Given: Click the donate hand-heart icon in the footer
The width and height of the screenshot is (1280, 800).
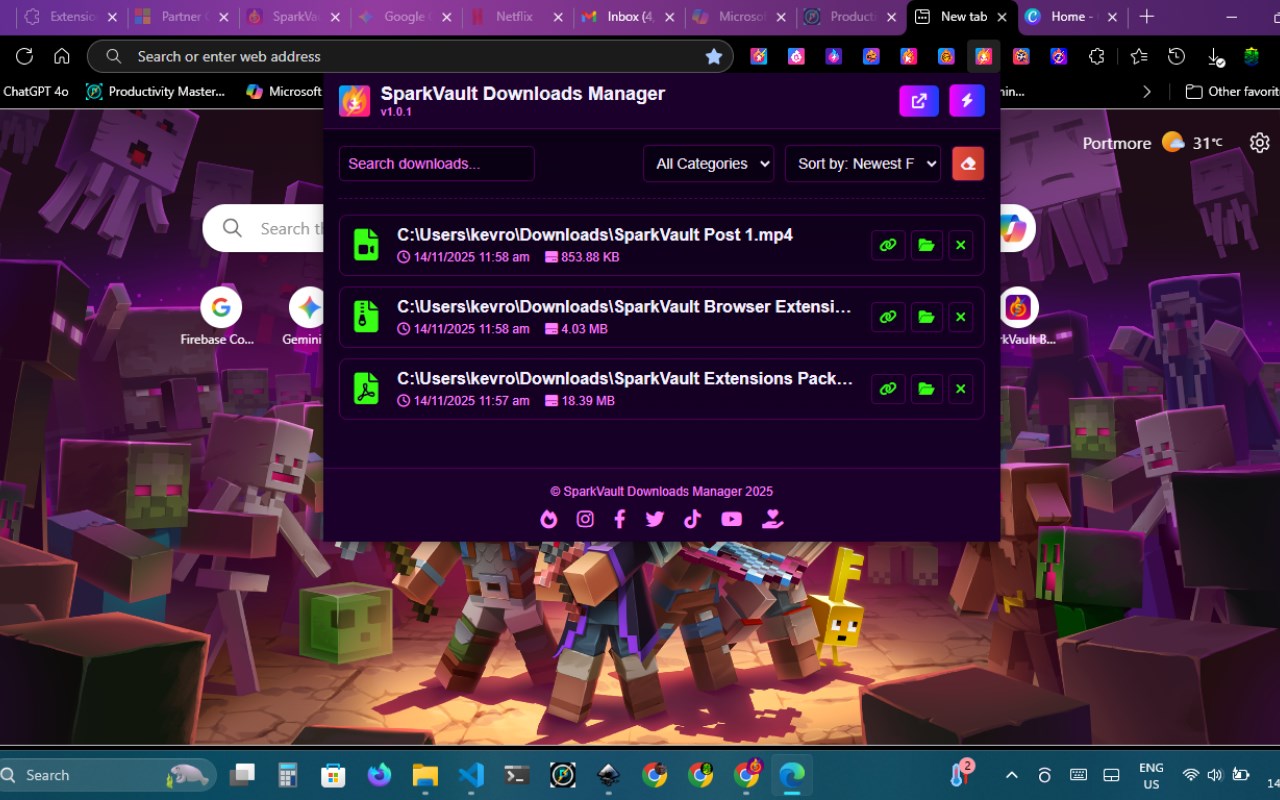Looking at the screenshot, I should point(771,519).
